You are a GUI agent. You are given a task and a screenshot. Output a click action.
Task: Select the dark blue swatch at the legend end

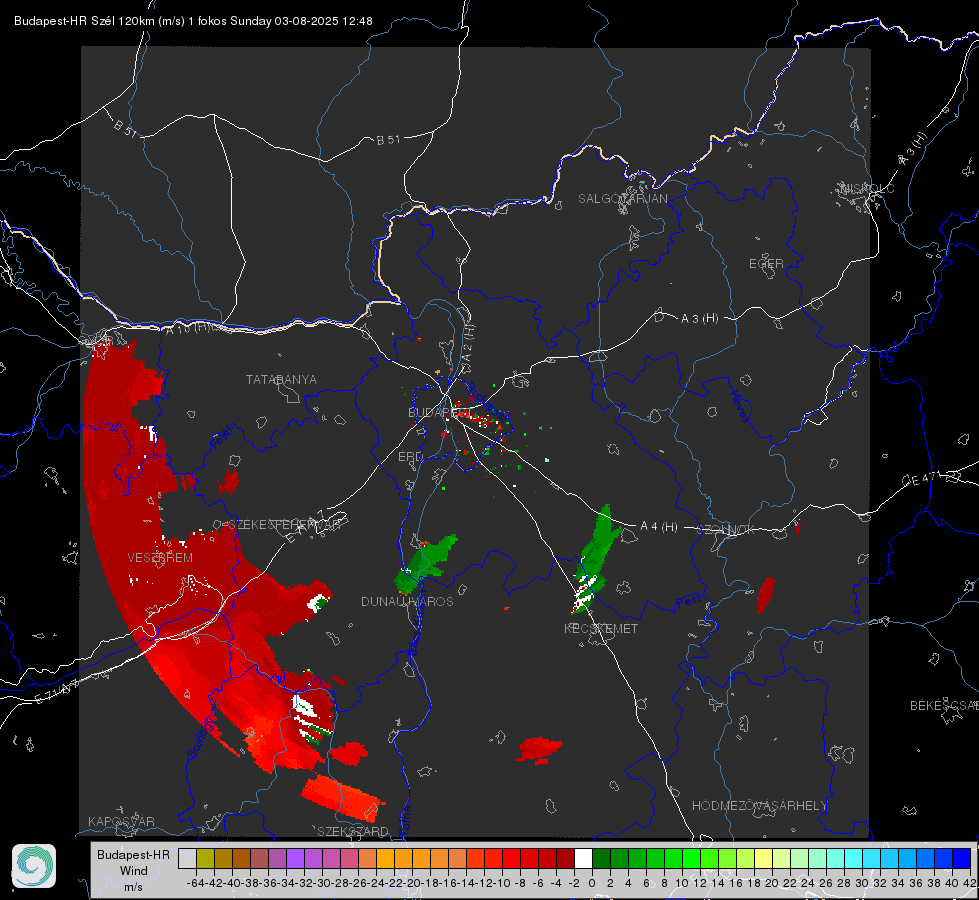(962, 858)
